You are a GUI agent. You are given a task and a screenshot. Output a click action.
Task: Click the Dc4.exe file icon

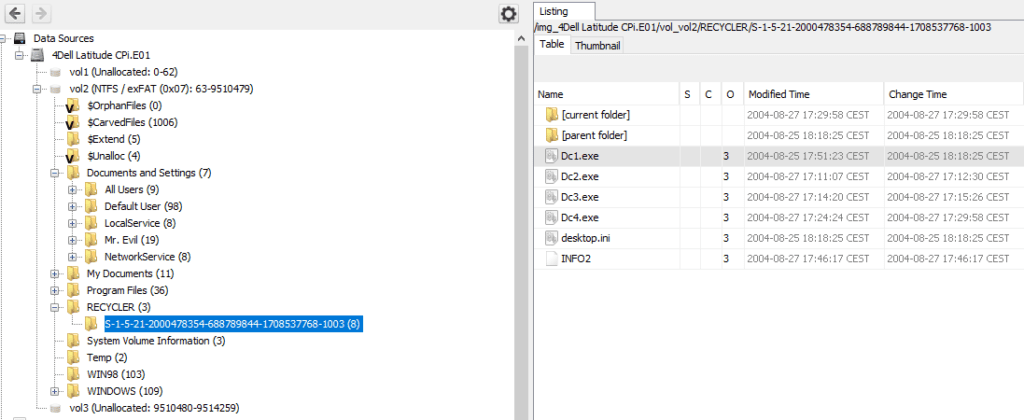pyautogui.click(x=552, y=218)
